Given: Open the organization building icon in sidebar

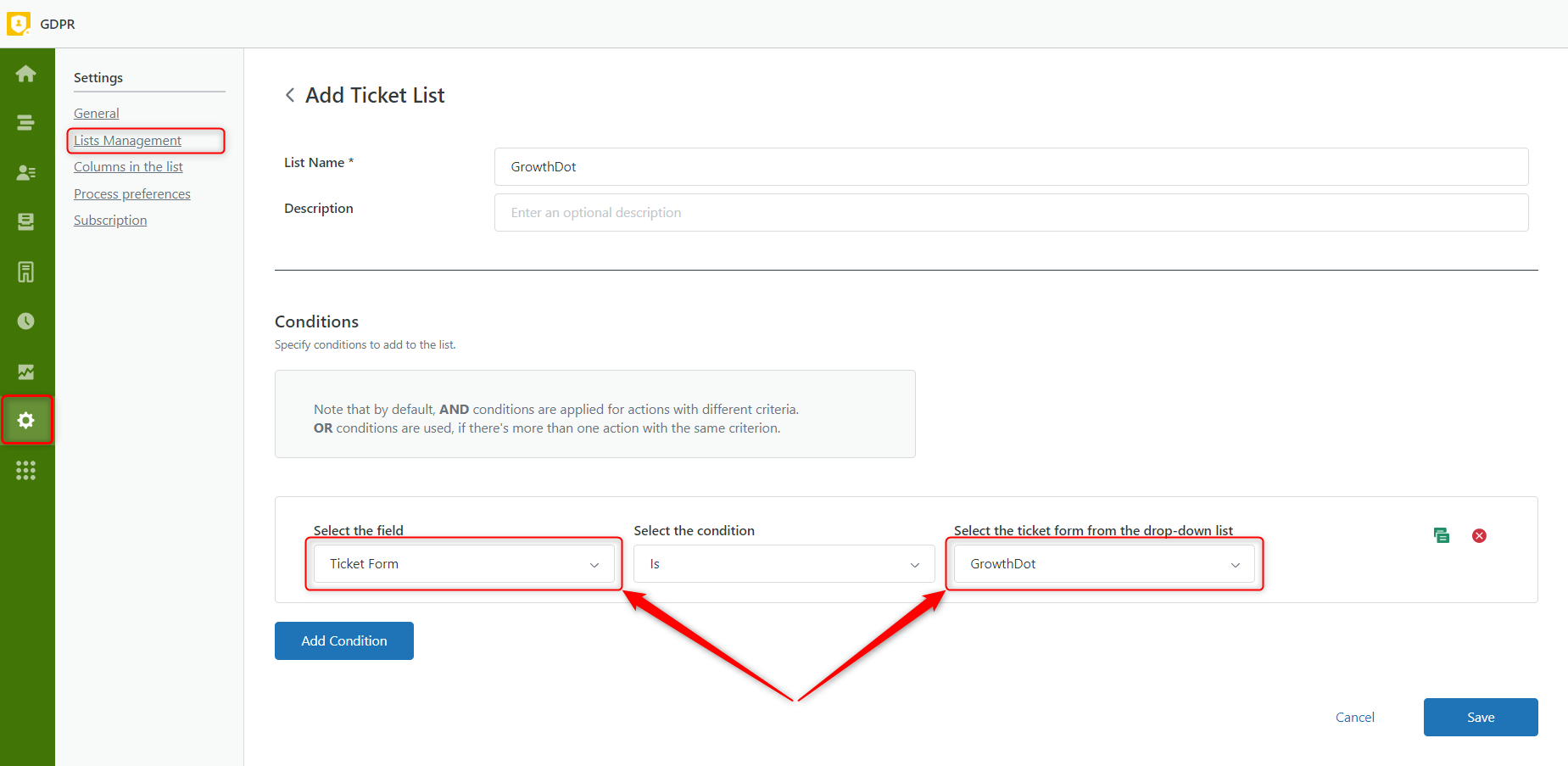Looking at the screenshot, I should [26, 271].
